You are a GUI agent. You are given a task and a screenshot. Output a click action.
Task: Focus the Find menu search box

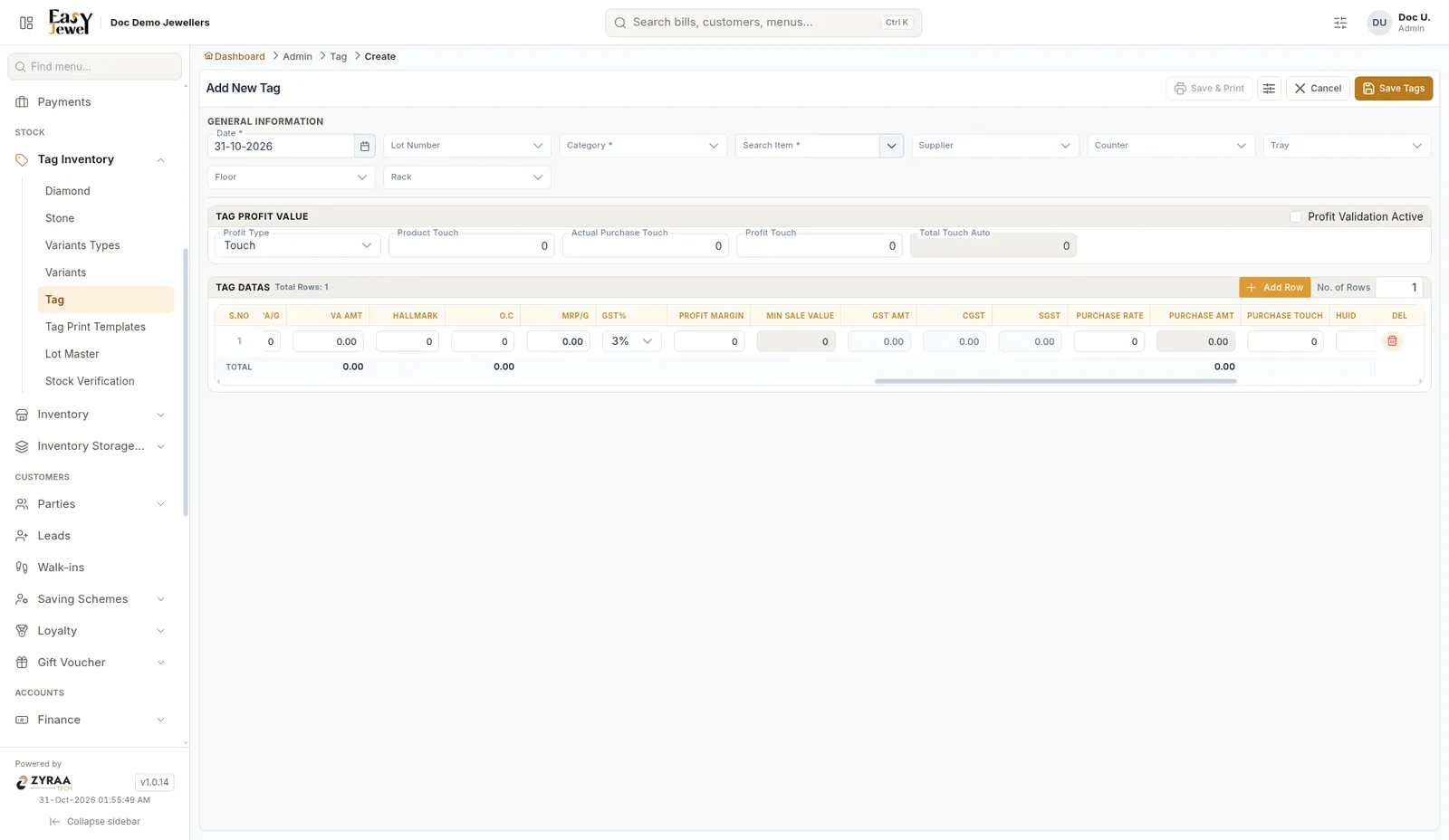tap(95, 66)
